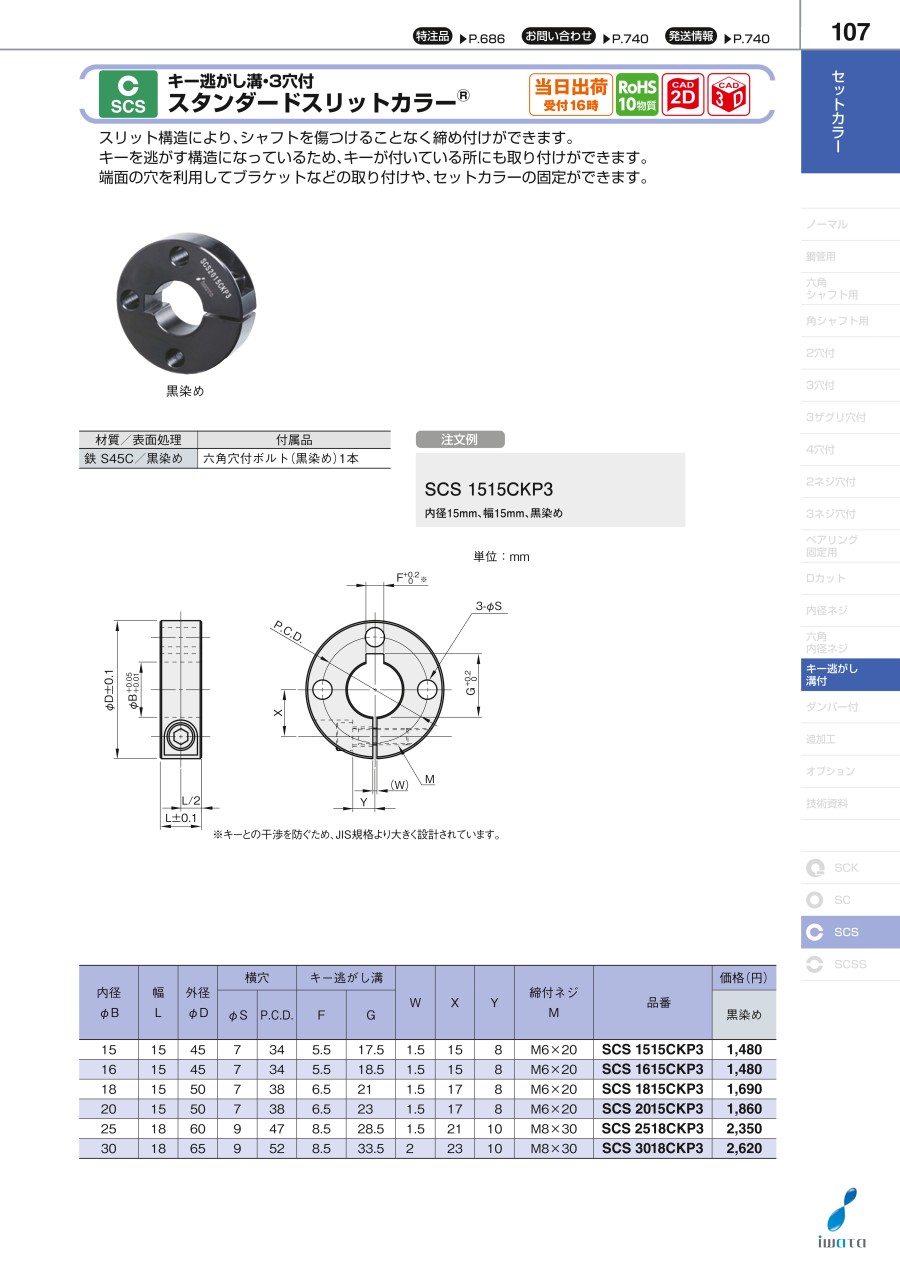Viewport: 900px width, 1272px height.
Task: Select the SCSS collar icon in sidebar
Action: pyautogui.click(x=815, y=964)
